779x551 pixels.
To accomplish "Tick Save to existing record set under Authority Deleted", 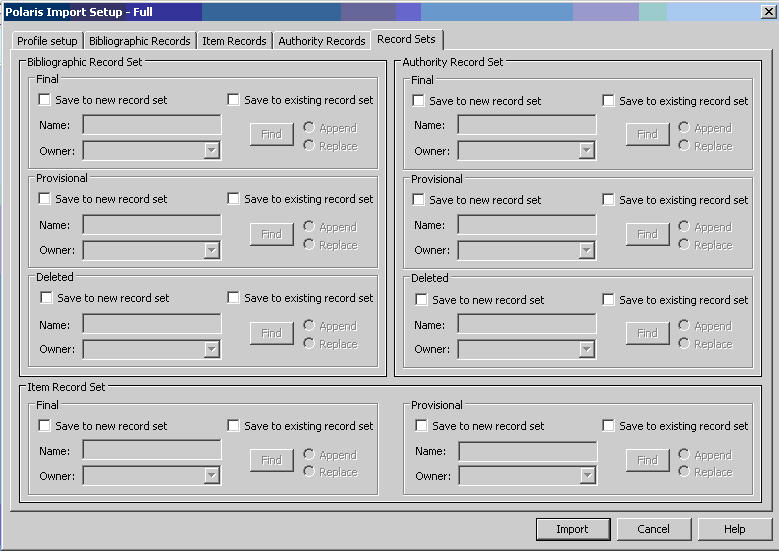I will [608, 299].
